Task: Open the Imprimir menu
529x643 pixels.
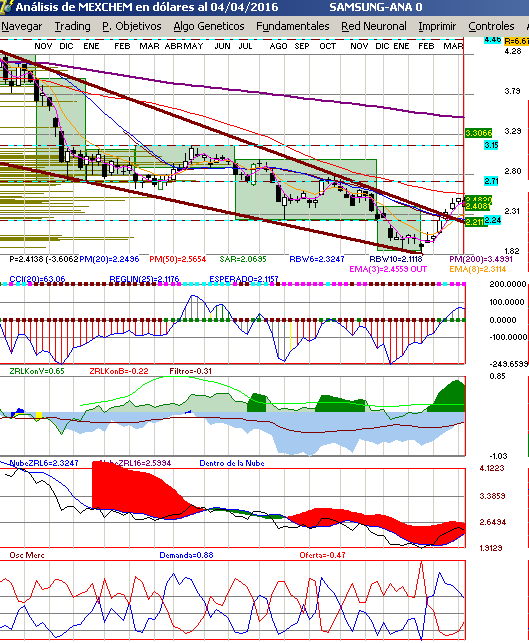Action: [x=437, y=26]
